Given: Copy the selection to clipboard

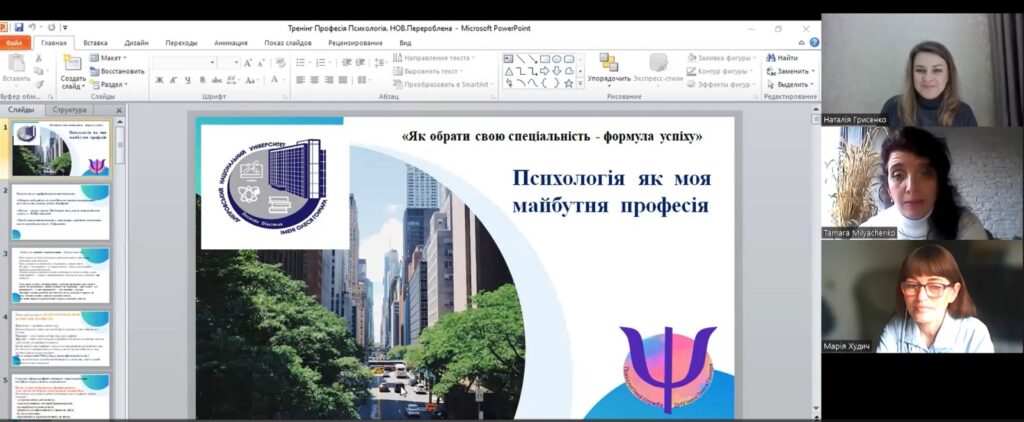Looking at the screenshot, I should coord(39,71).
